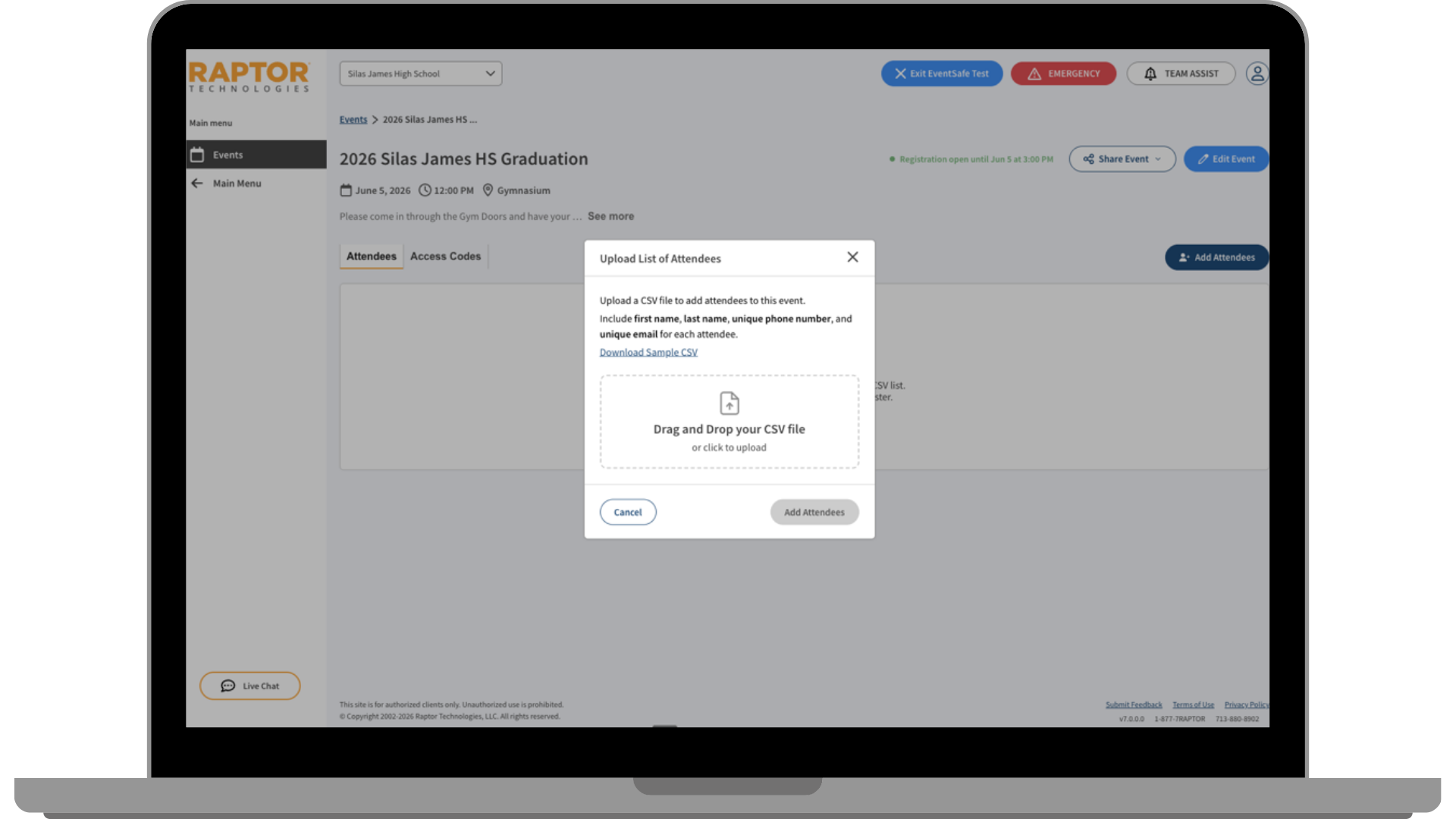Click the location pin icon near Gymnasium
Screen dimensions: 1456x819
pos(488,190)
